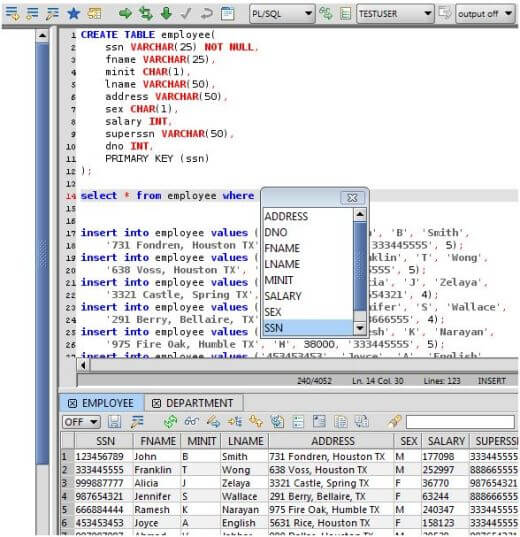Click the pin icon beside the filter field

point(394,422)
